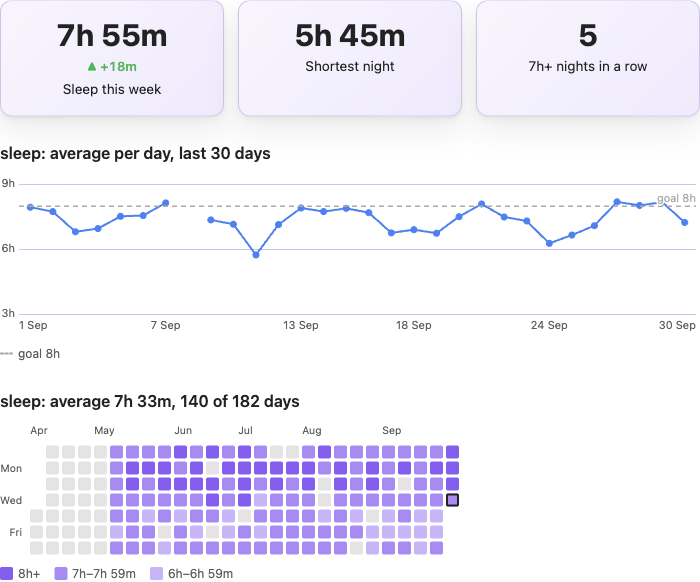Click the final data point above 30 Sep
Screen dimensions: 700x582
685,222
